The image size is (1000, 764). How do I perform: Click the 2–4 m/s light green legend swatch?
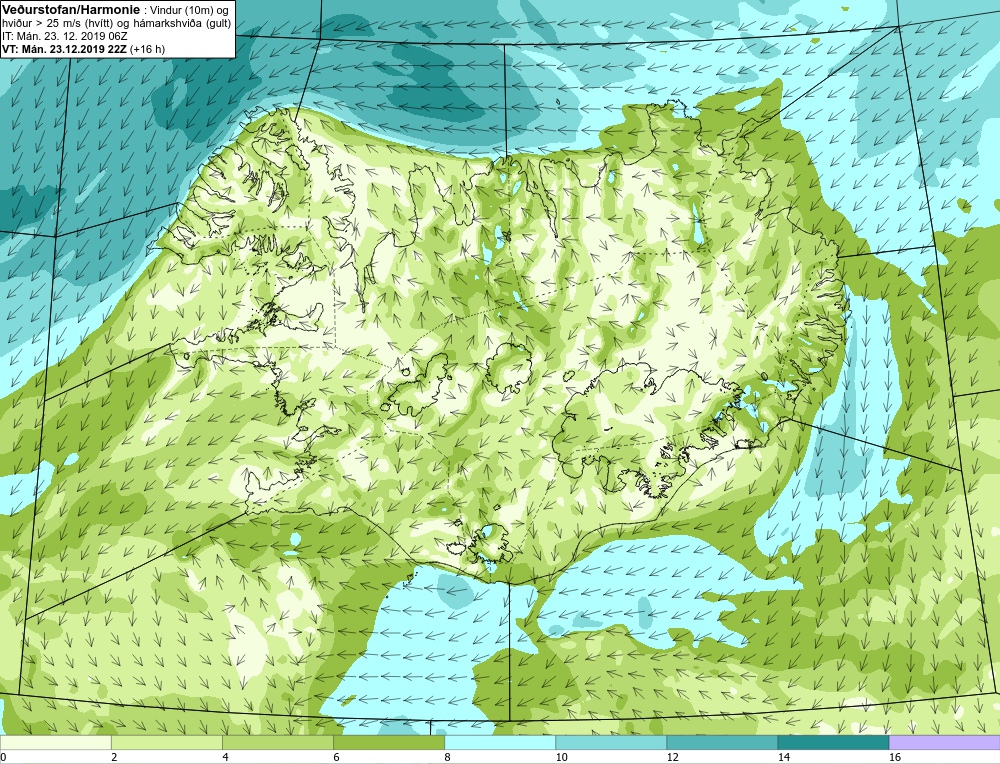[166, 742]
